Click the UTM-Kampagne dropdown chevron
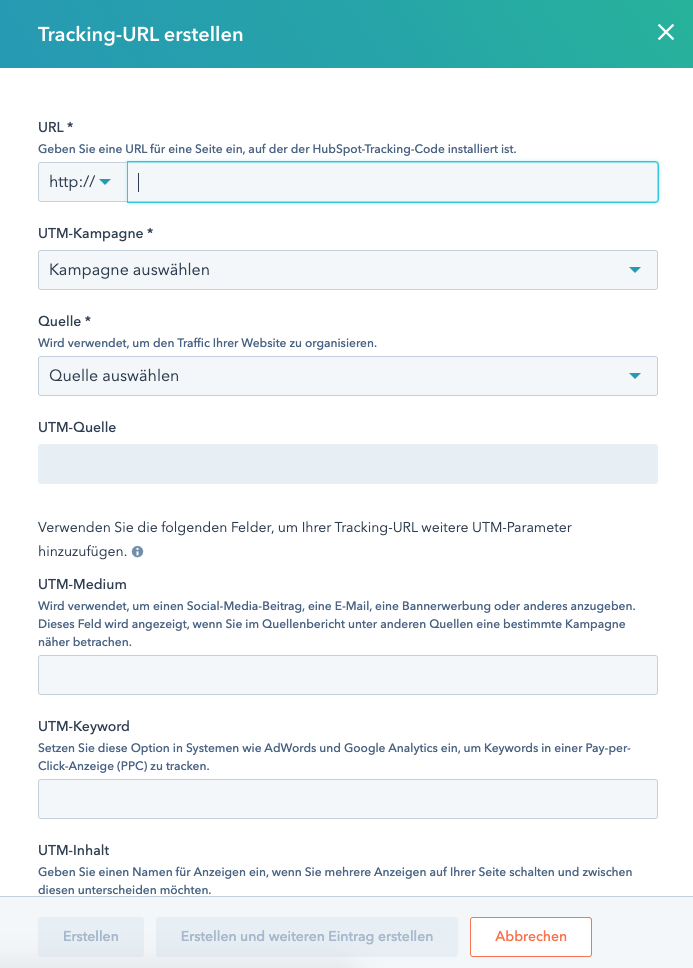Viewport: 693px width, 968px height. (634, 270)
